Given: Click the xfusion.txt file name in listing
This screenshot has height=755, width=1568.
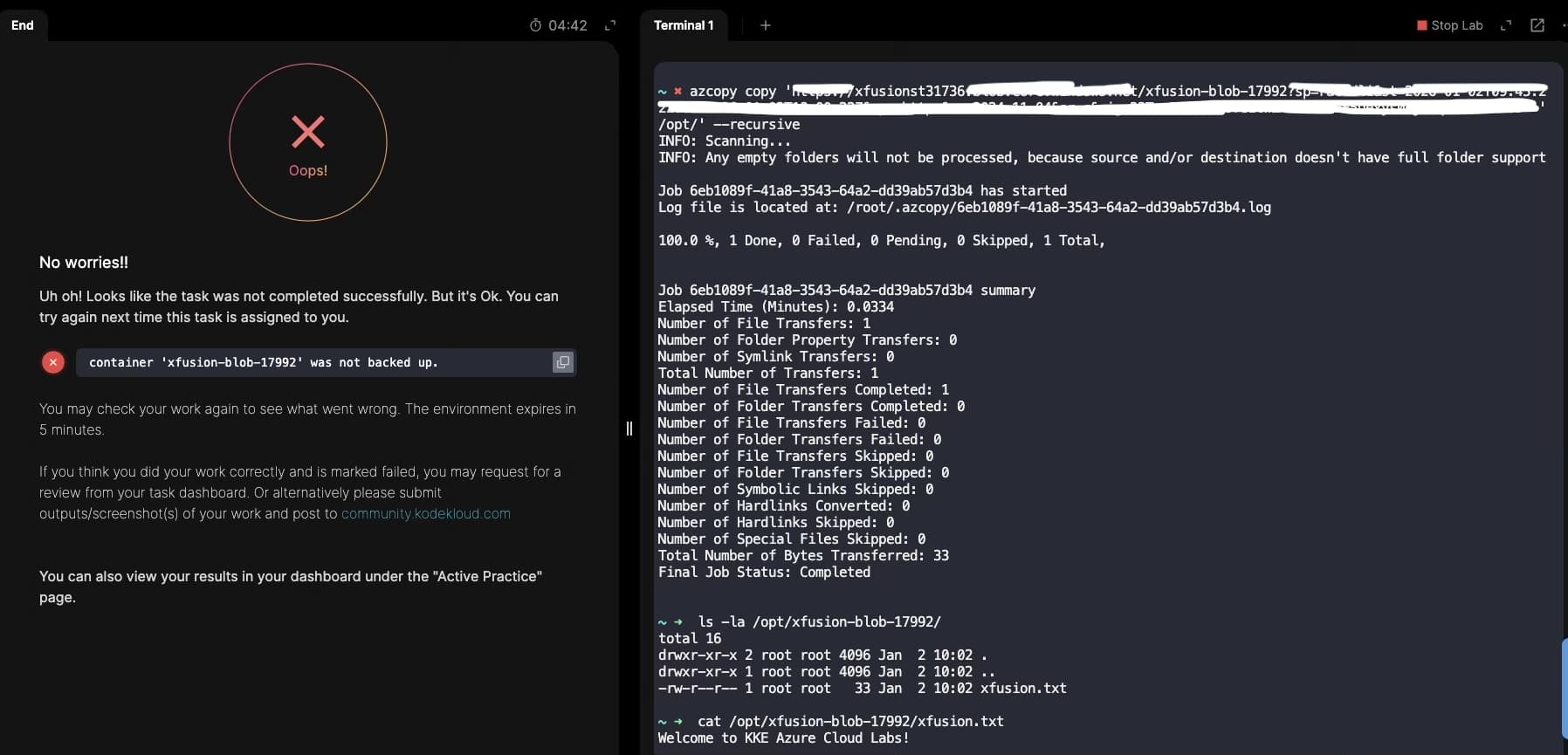Looking at the screenshot, I should [x=1023, y=688].
